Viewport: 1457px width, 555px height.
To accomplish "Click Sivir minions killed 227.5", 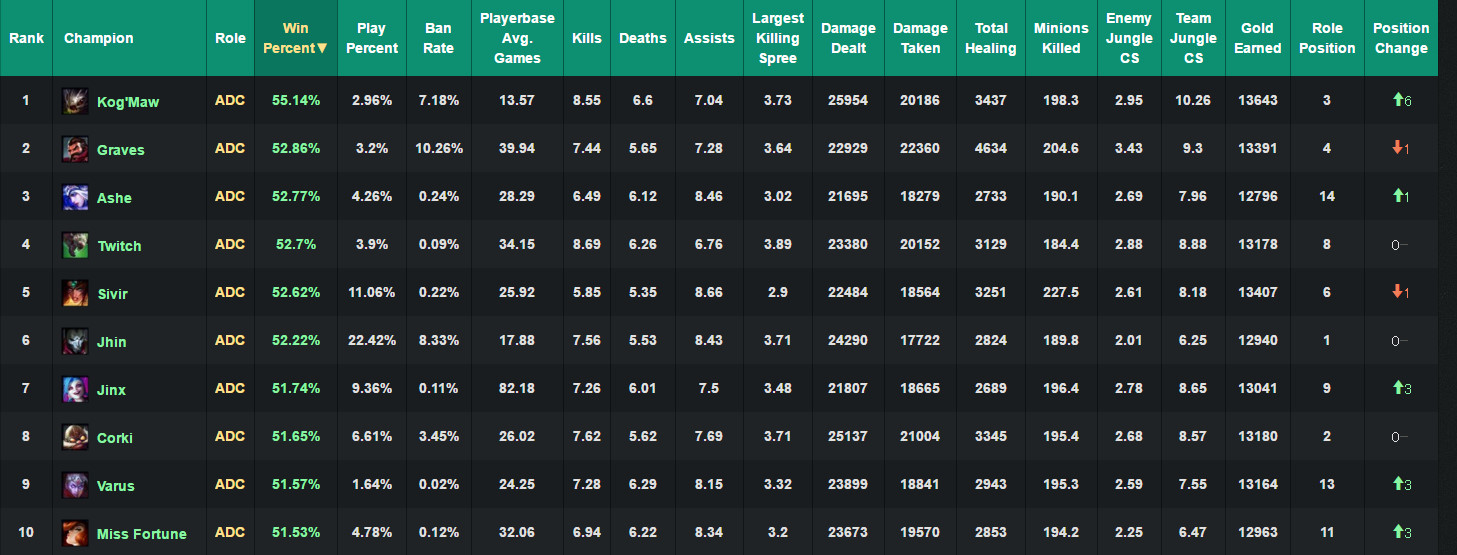I will [1061, 292].
